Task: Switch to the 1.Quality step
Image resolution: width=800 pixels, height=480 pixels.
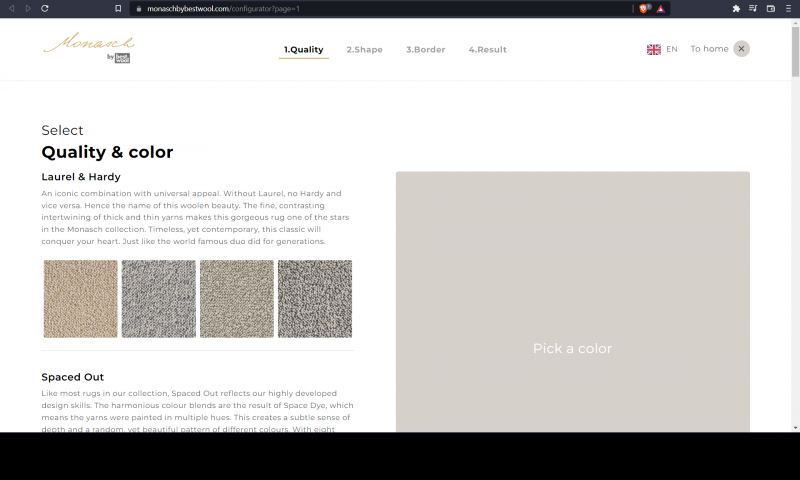Action: pyautogui.click(x=303, y=49)
